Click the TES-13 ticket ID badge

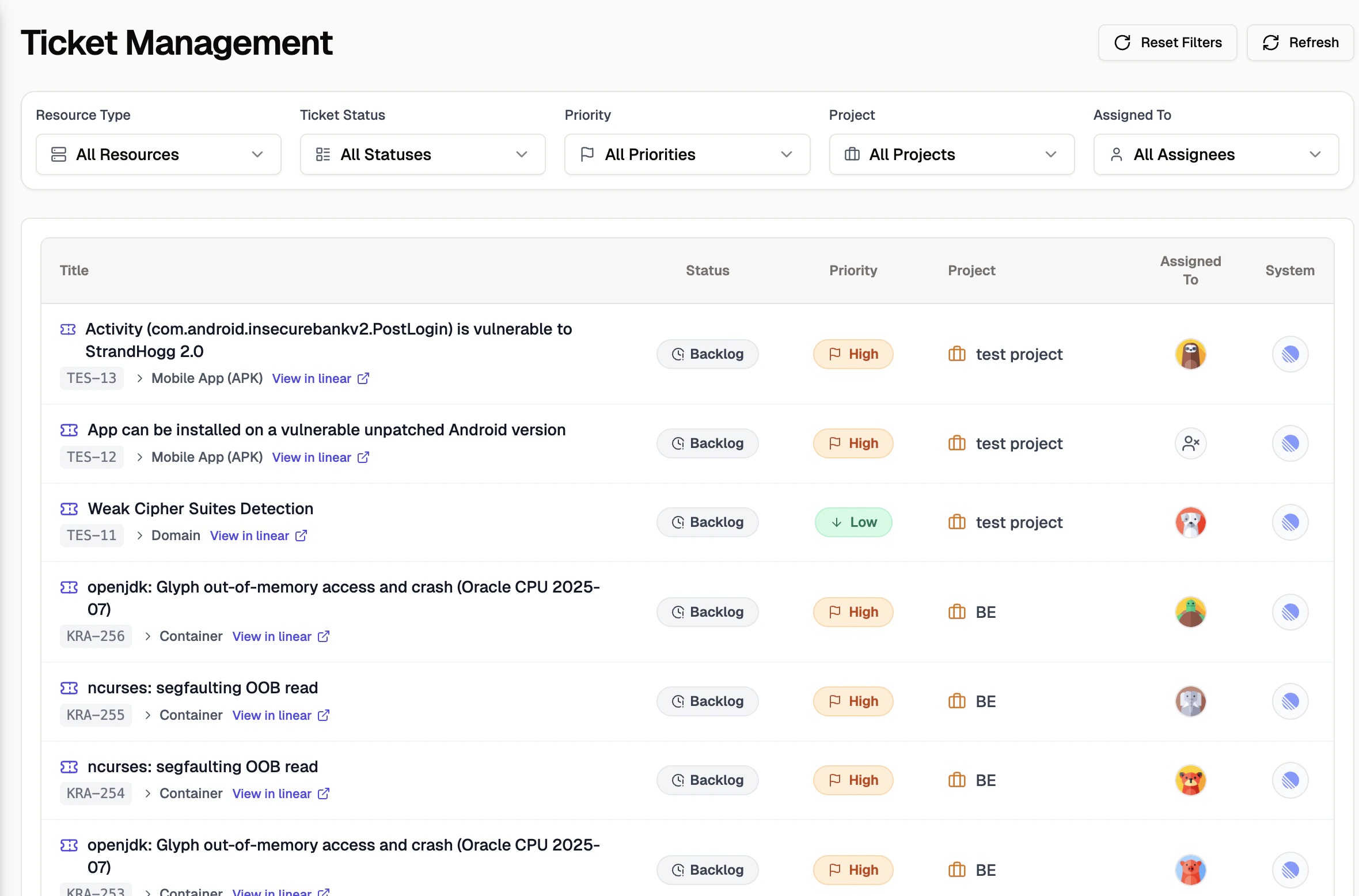point(92,378)
